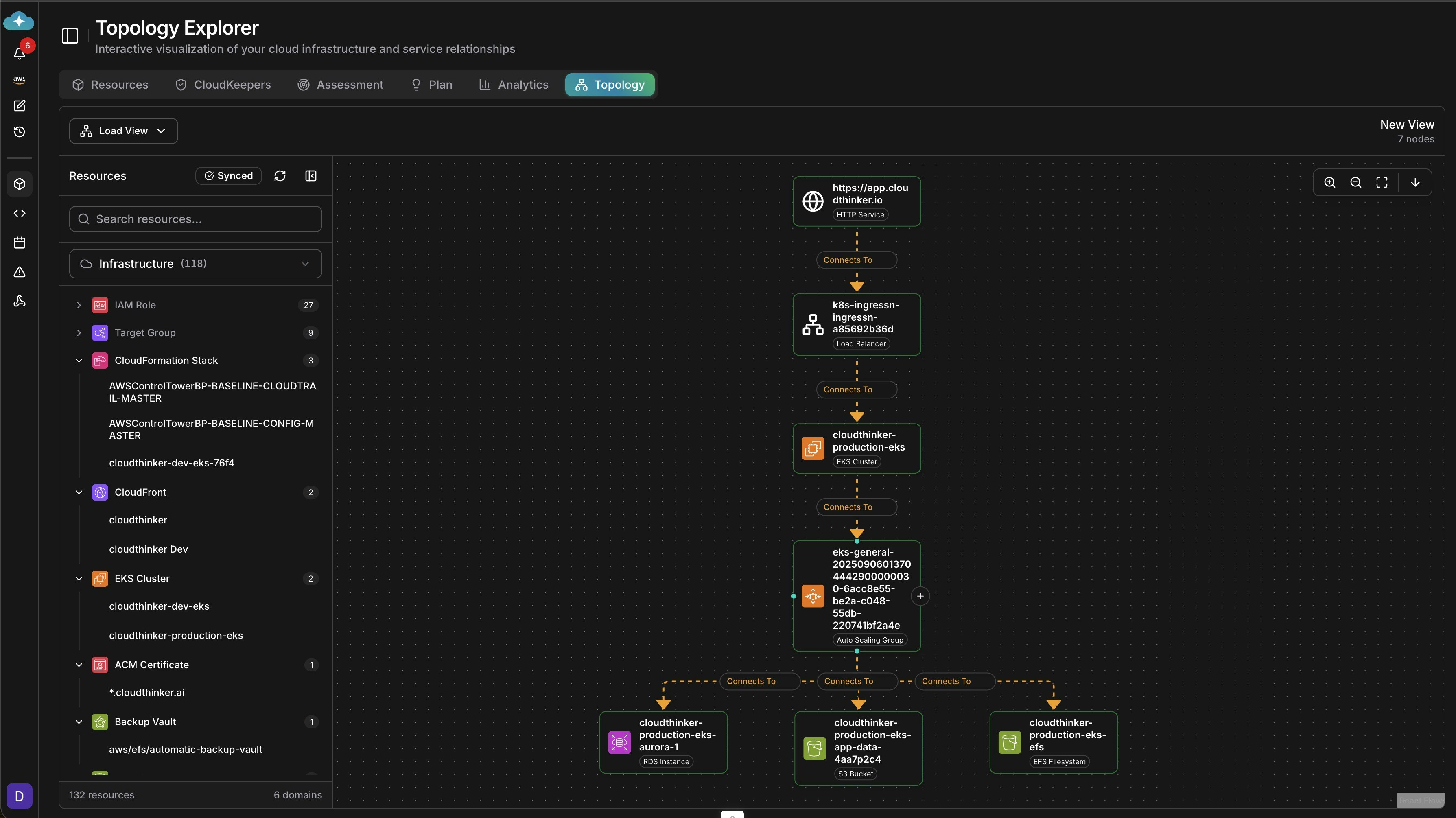
Task: Collapse the Resources panel
Action: pos(310,176)
